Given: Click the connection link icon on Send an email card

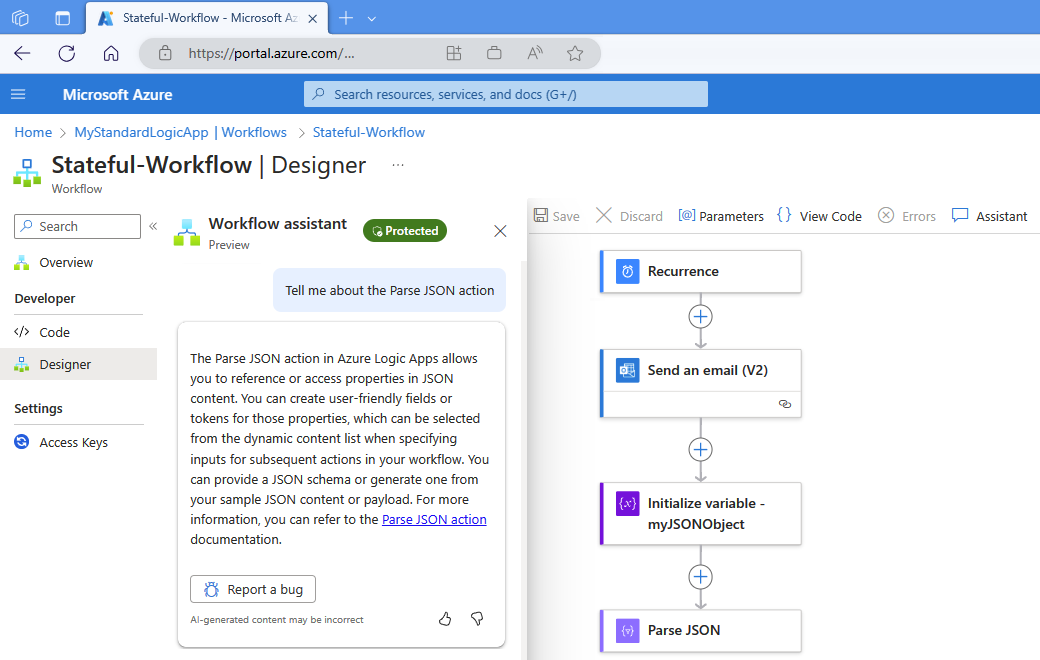Looking at the screenshot, I should 785,404.
